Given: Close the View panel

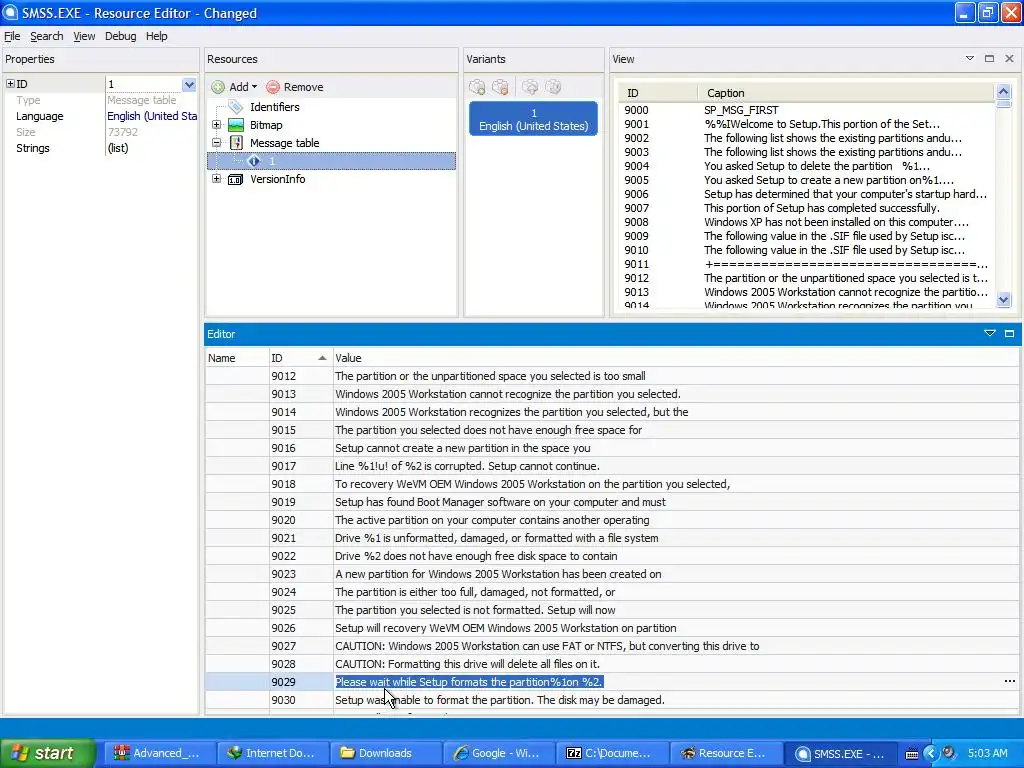Looking at the screenshot, I should [1009, 59].
